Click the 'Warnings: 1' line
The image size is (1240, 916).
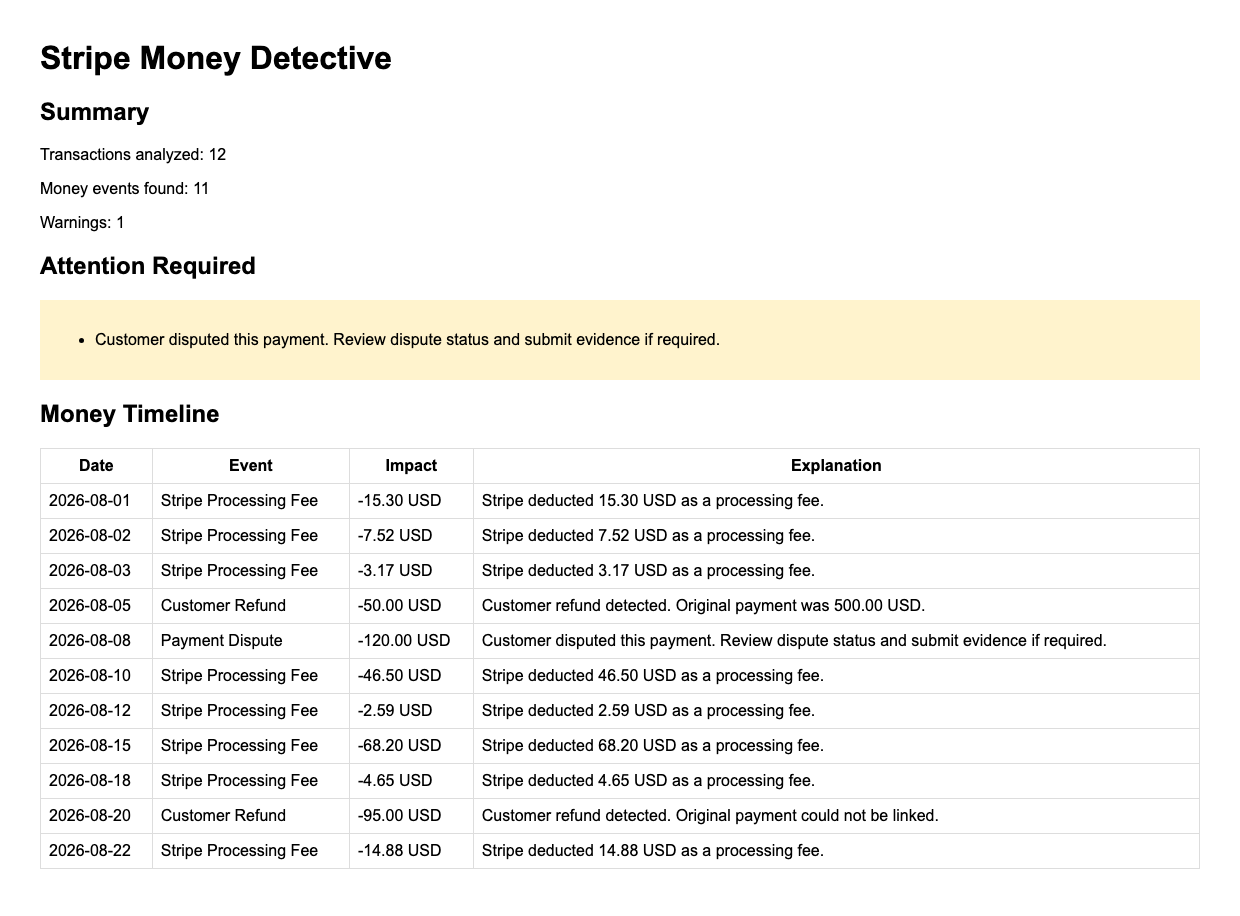tap(82, 222)
